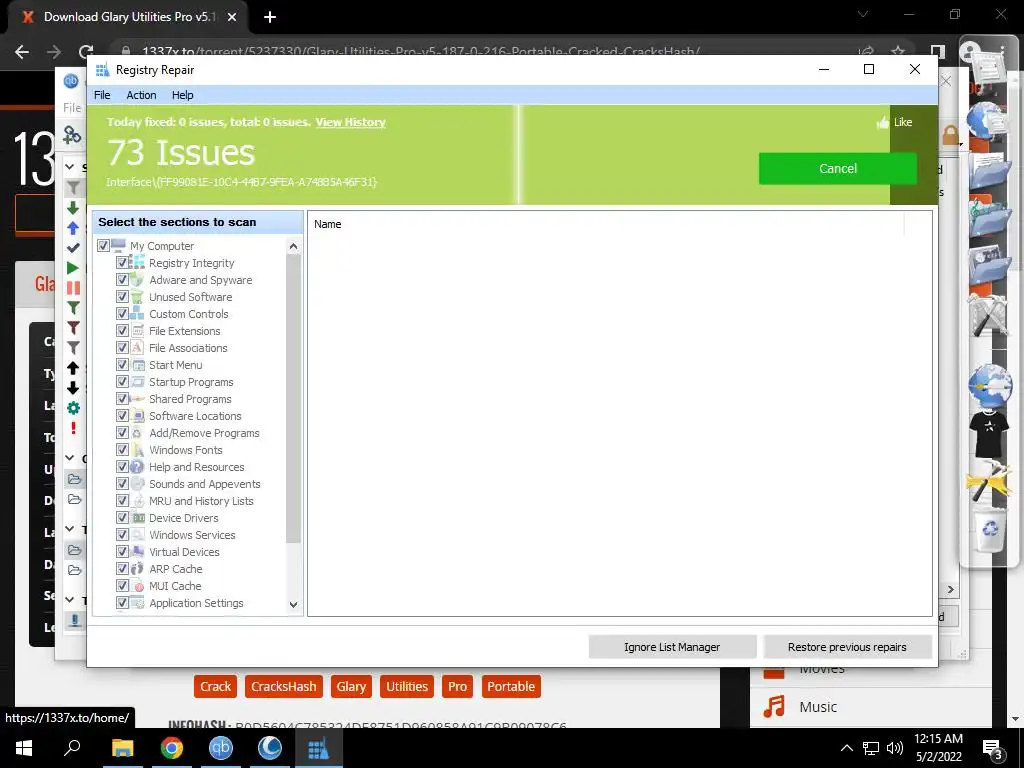The image size is (1024, 768).
Task: Open a new Chrome tab with plus button
Action: [x=270, y=17]
